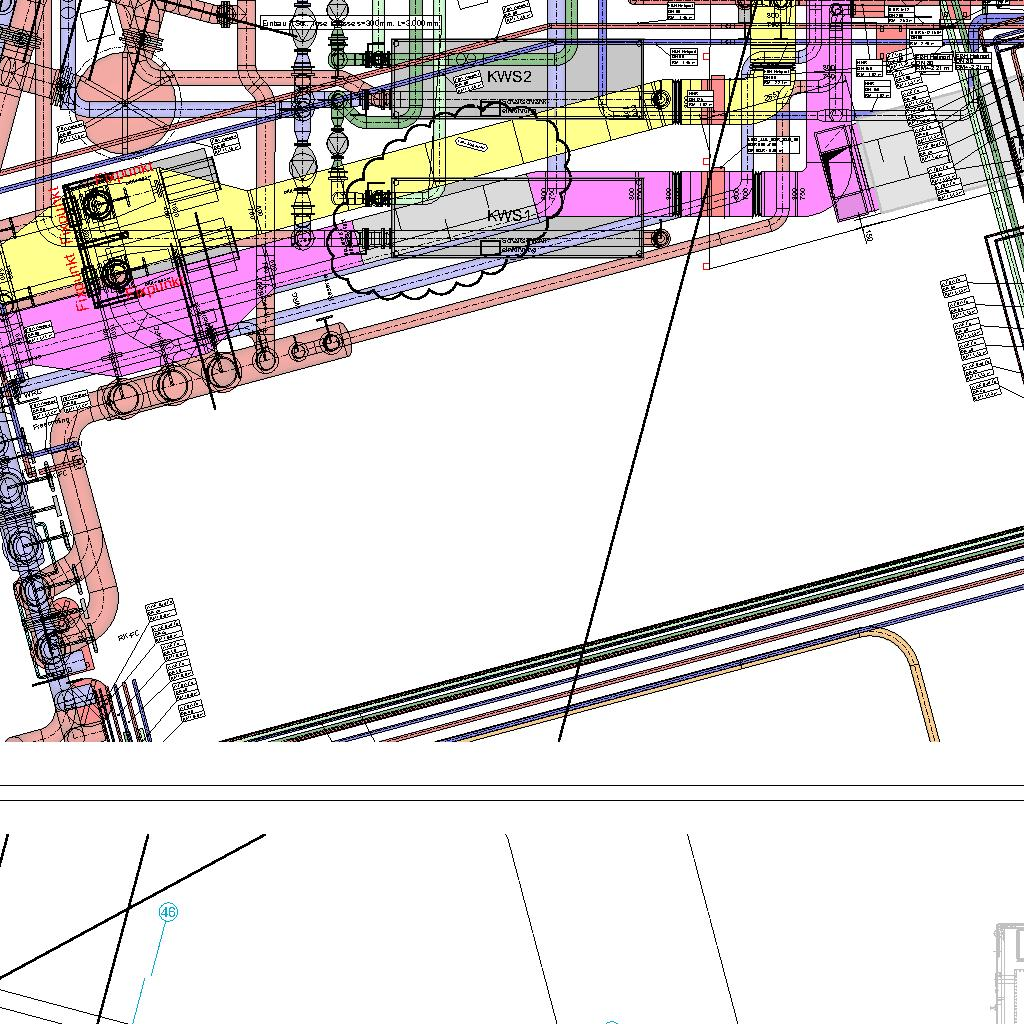Select the small oval tag on yellow duct
The height and width of the screenshot is (1024, 1024).
pyautogui.click(x=470, y=145)
